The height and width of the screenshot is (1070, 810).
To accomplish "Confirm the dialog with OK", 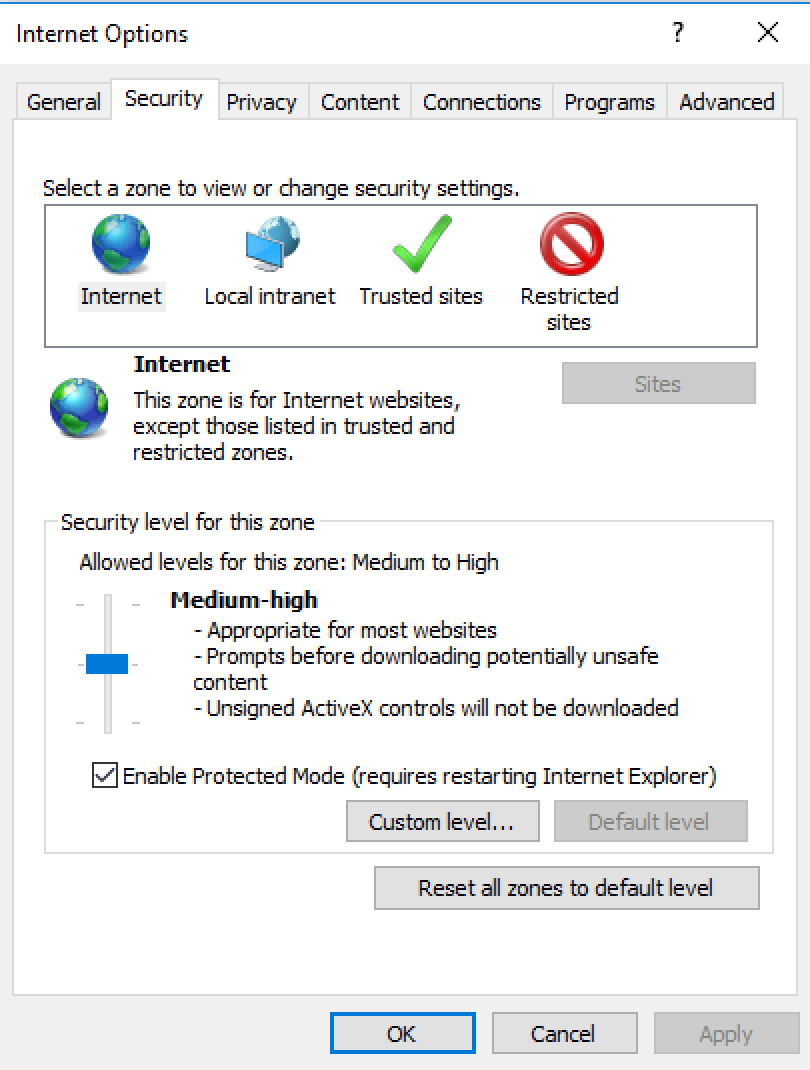I will point(402,1034).
